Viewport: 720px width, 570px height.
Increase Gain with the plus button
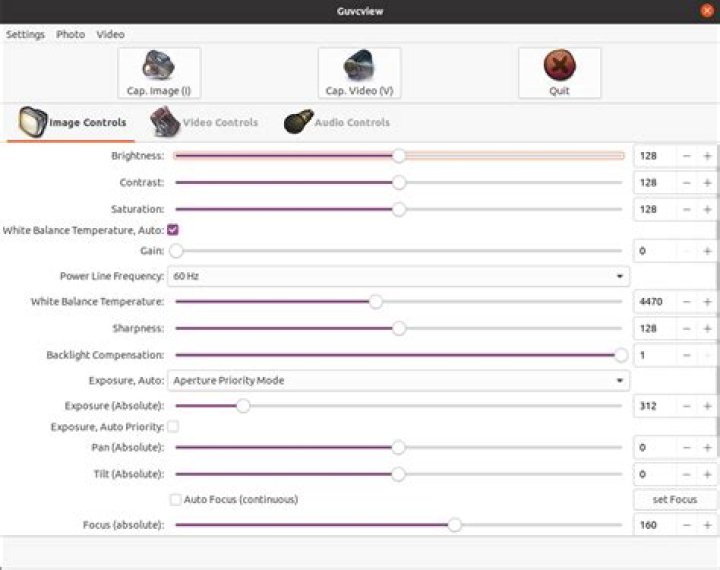coord(707,251)
